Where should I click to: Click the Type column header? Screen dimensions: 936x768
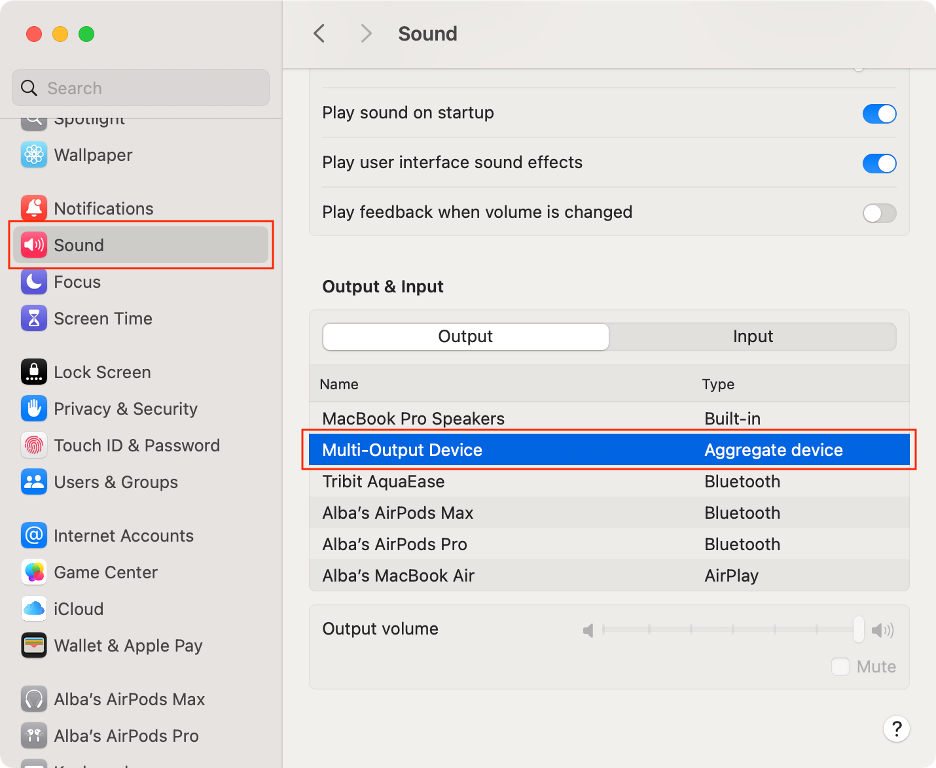point(718,384)
